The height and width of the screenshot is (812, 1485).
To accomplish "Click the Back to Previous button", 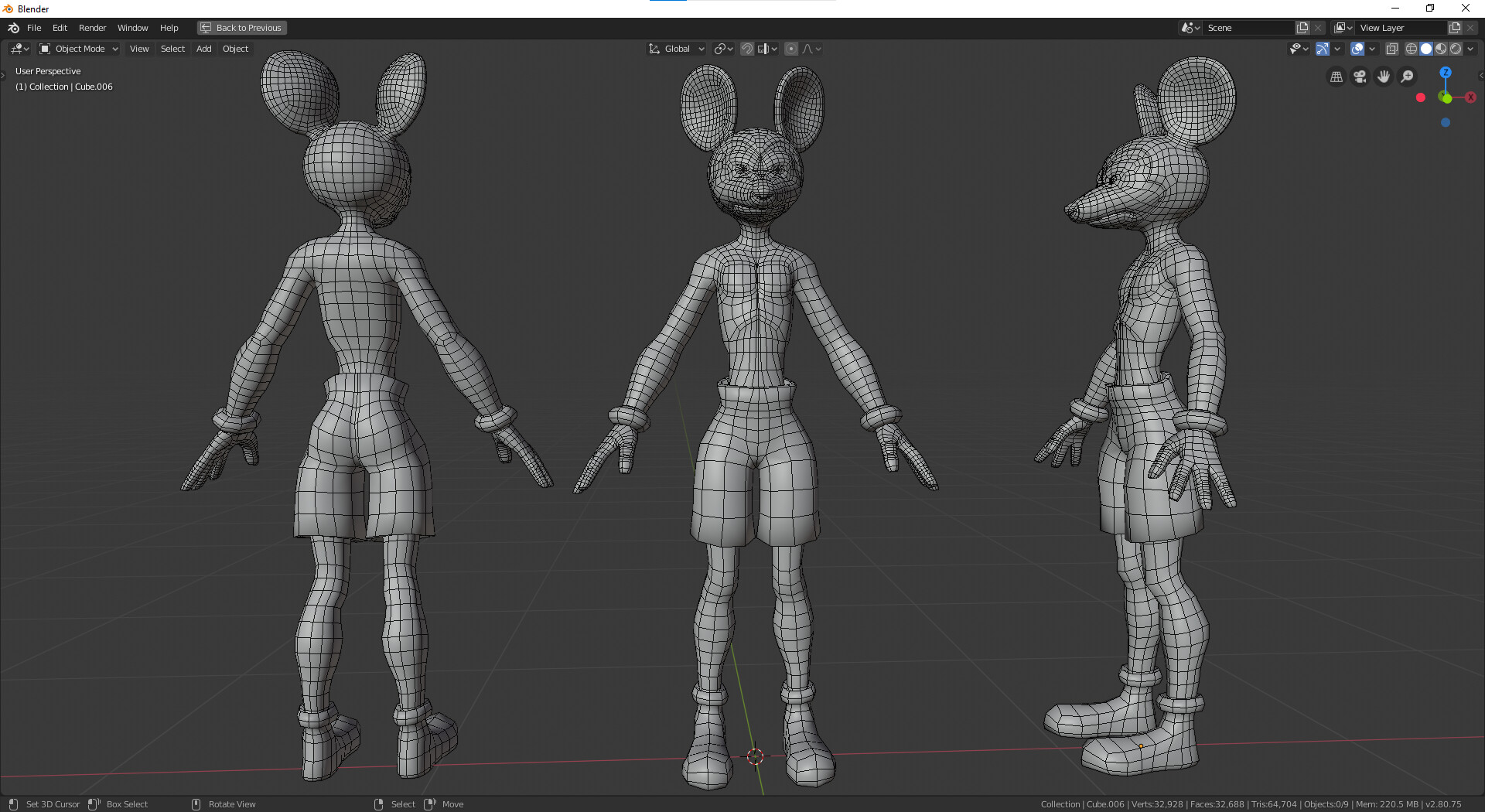I will pyautogui.click(x=241, y=28).
